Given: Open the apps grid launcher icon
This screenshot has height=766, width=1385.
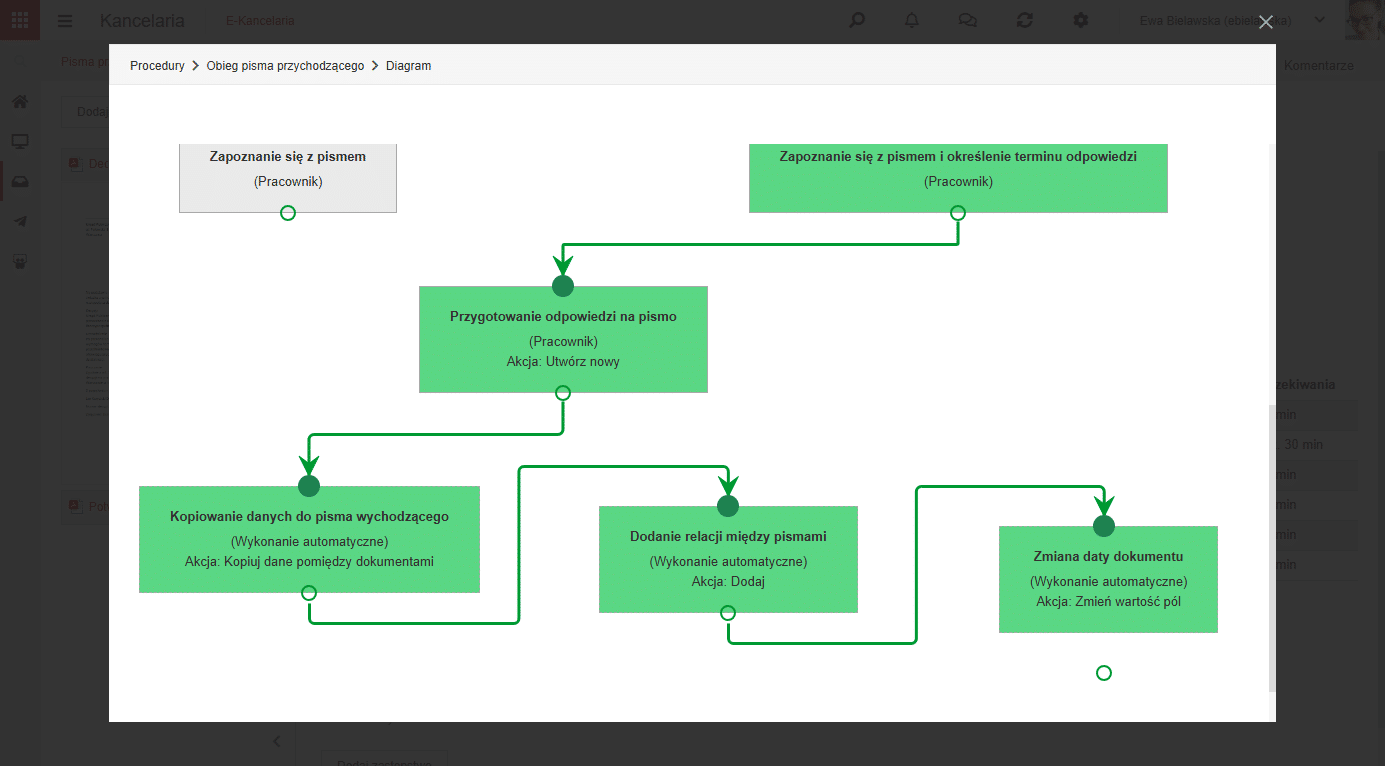Looking at the screenshot, I should (x=20, y=20).
